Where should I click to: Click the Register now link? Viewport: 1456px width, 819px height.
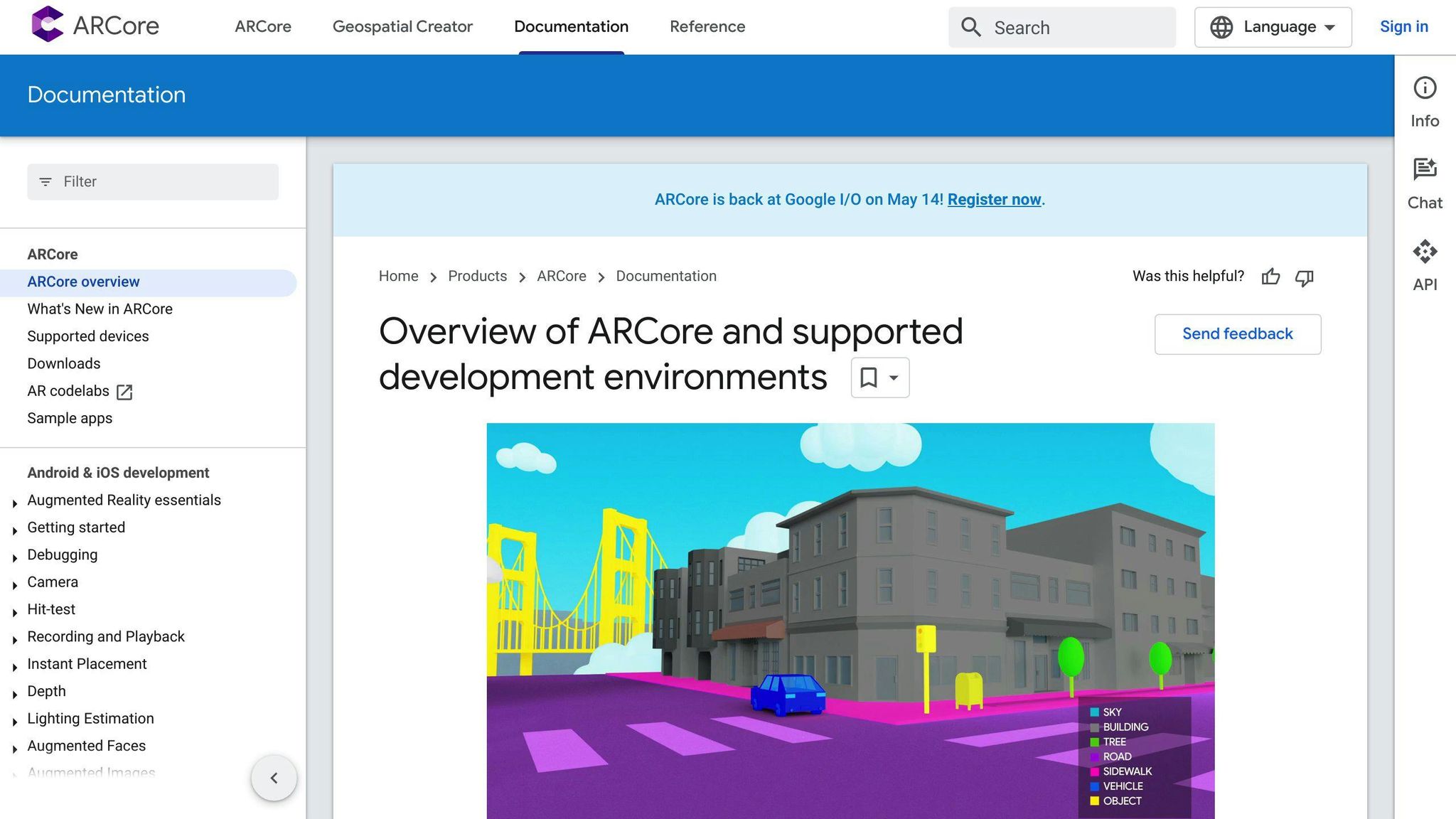click(x=994, y=200)
